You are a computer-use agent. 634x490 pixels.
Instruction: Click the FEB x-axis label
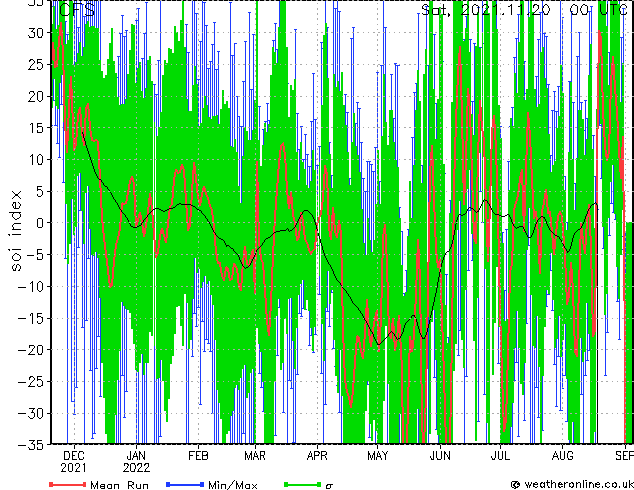click(x=199, y=456)
